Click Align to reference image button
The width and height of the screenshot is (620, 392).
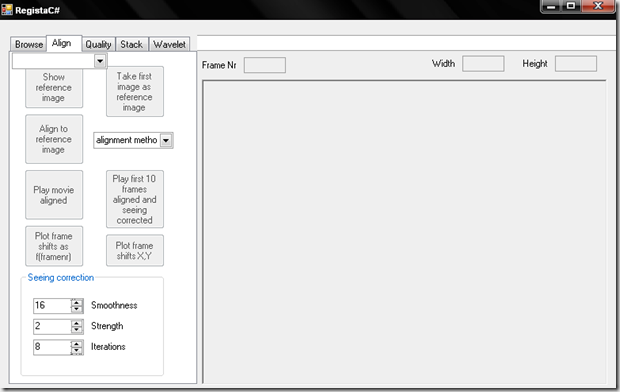54,139
